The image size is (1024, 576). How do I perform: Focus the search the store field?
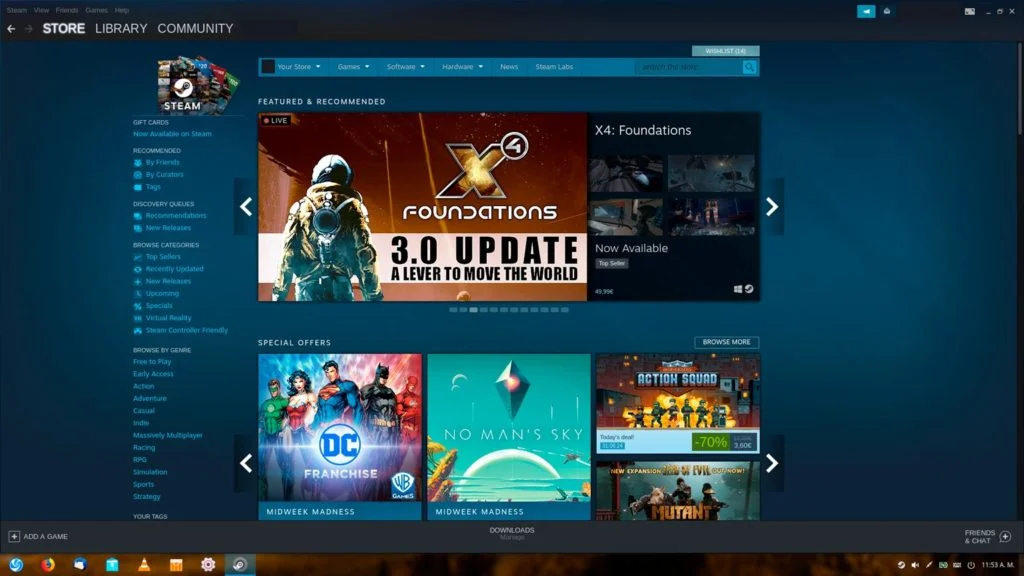[689, 67]
